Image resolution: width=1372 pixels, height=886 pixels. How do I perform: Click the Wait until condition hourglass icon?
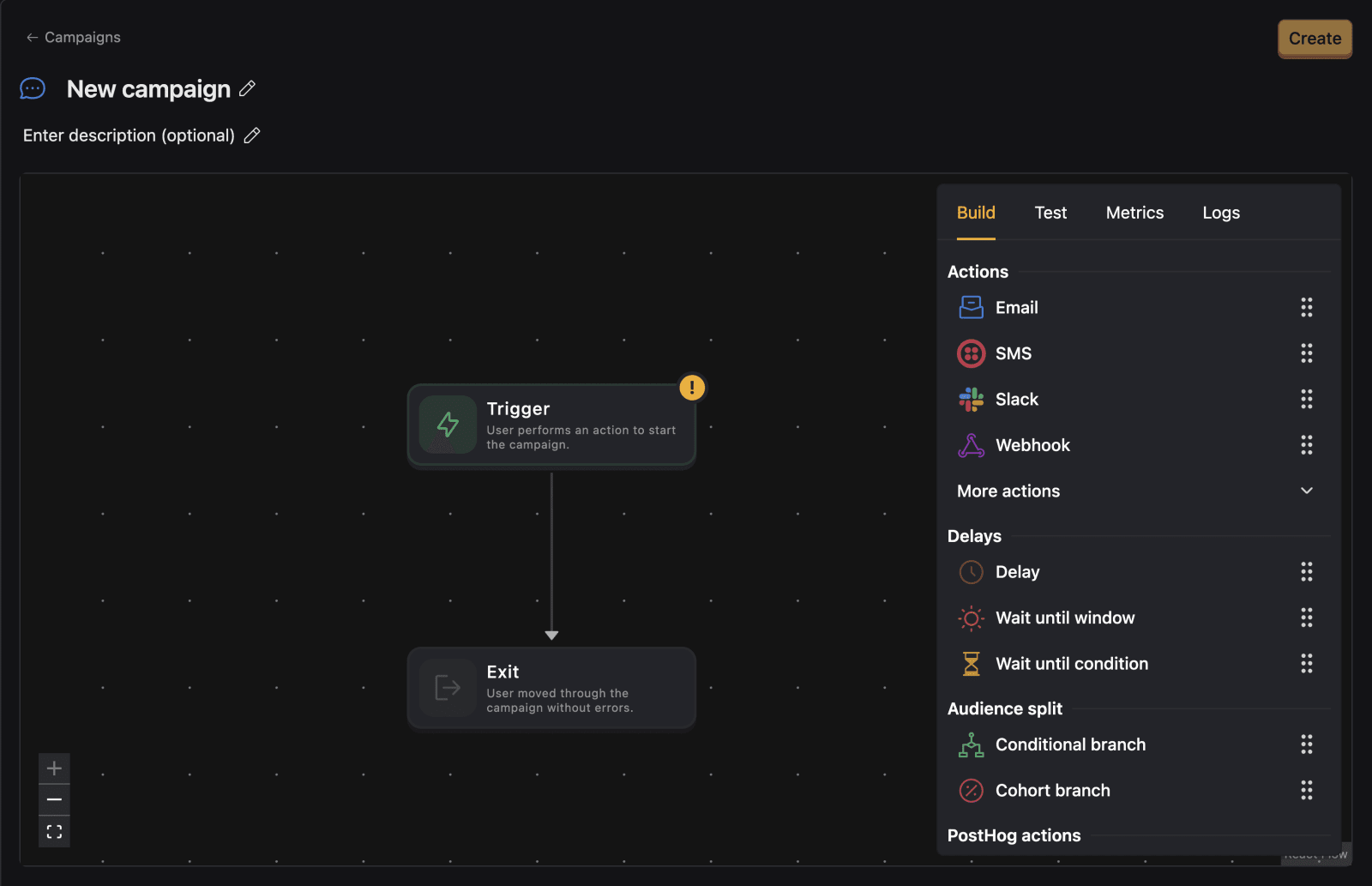[x=971, y=664]
